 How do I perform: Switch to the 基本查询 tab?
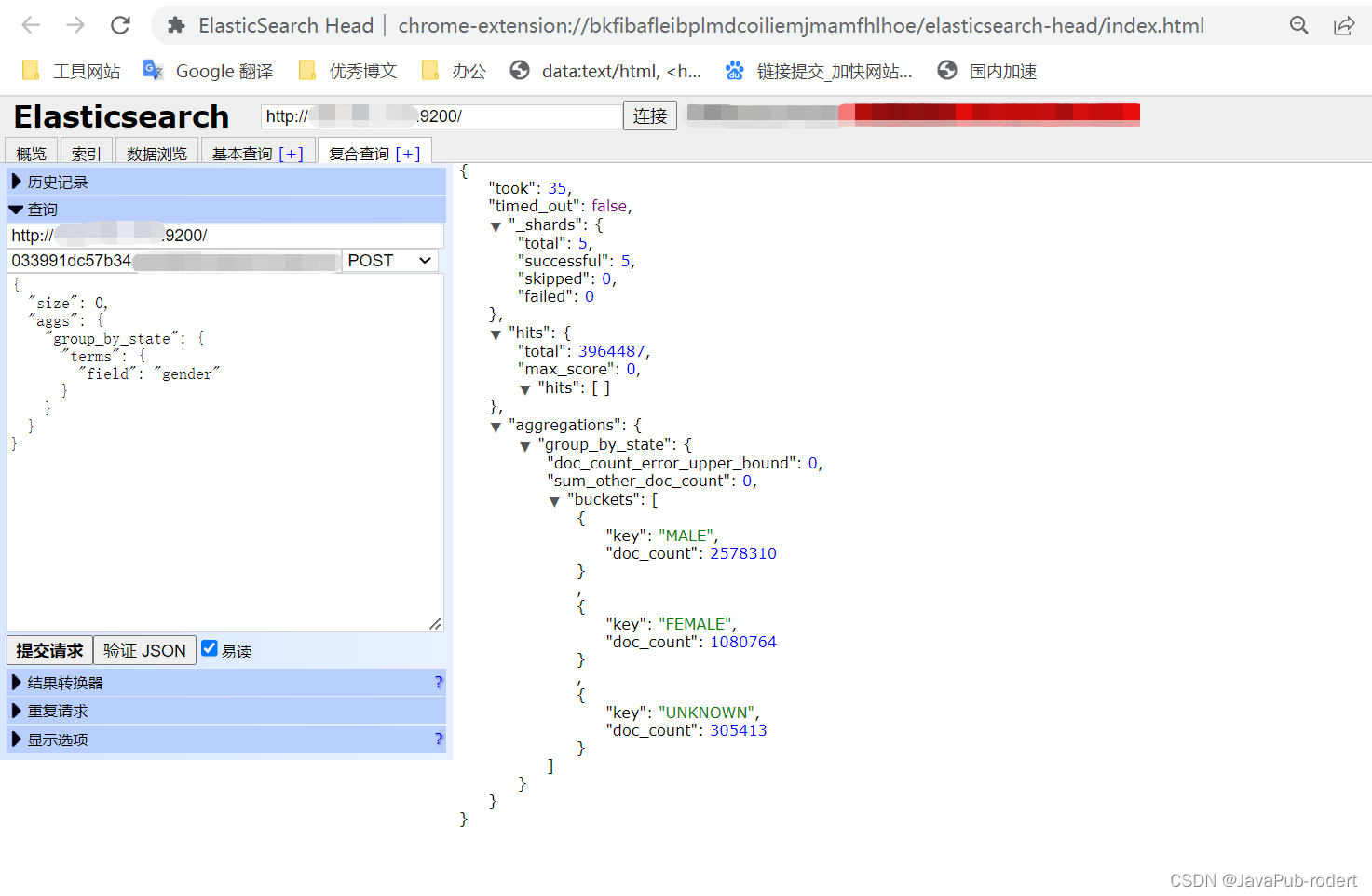click(242, 153)
